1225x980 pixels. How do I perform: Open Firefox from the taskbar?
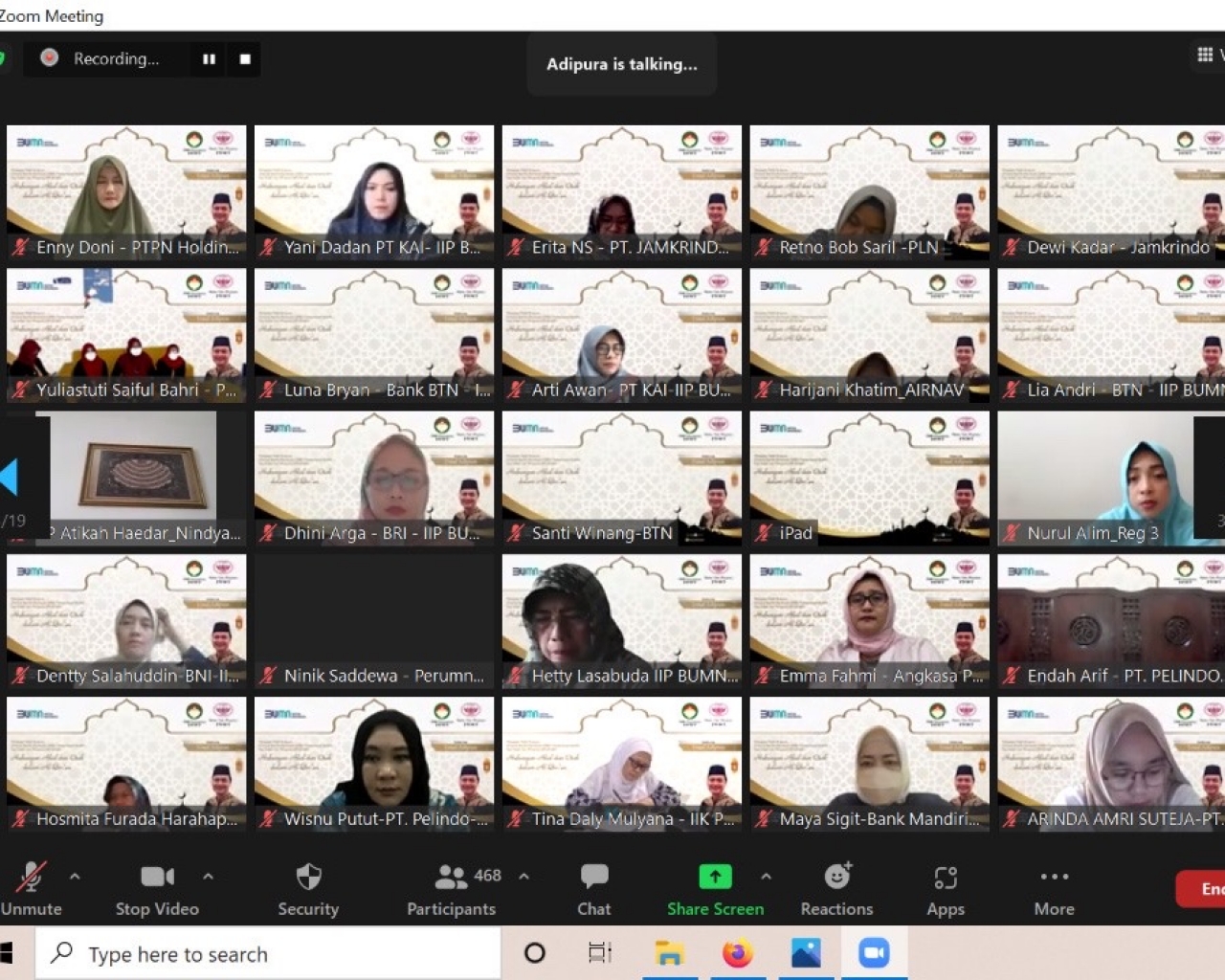pyautogui.click(x=737, y=953)
